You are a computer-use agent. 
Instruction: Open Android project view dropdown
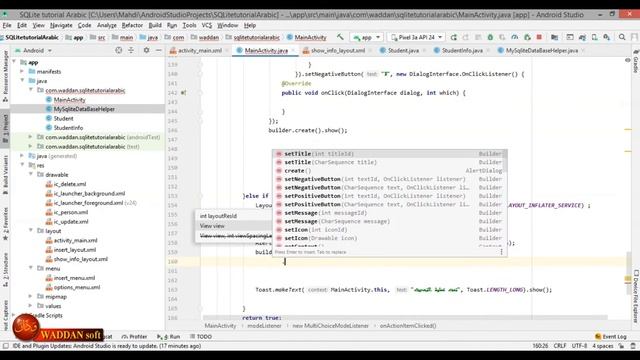click(x=33, y=50)
